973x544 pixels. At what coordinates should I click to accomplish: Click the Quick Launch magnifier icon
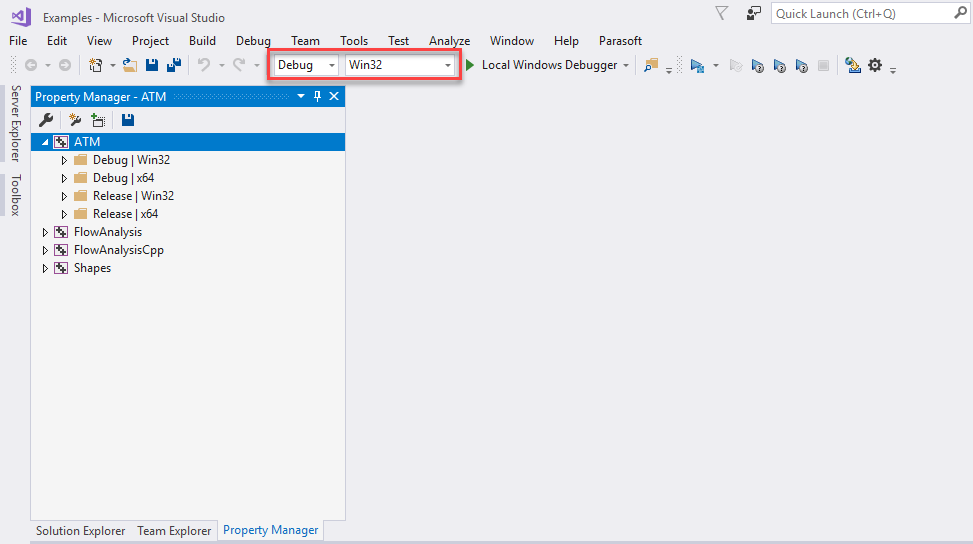tap(960, 13)
